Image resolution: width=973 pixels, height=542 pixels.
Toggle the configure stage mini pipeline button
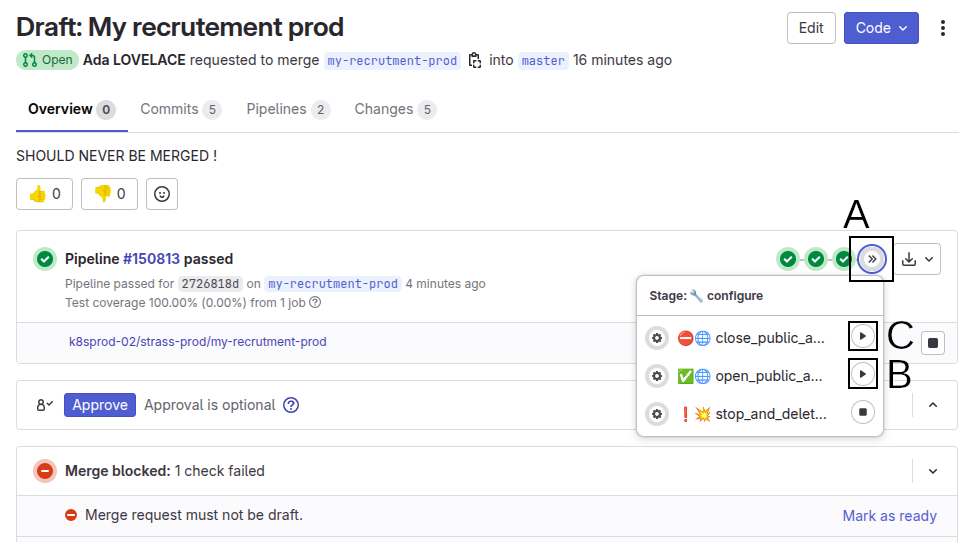[872, 260]
